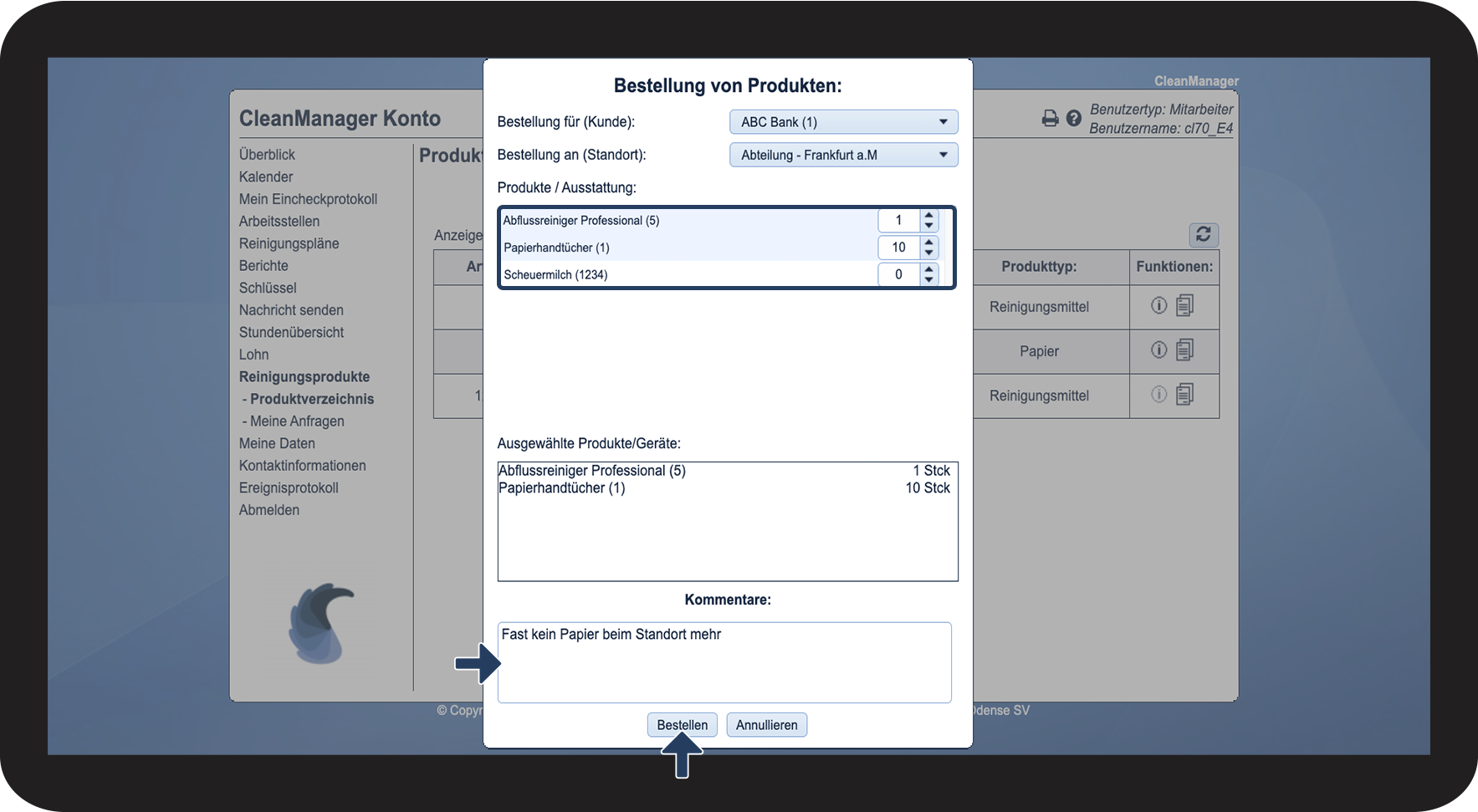
Task: Open Meine Anfragen submenu entry
Action: (x=297, y=421)
